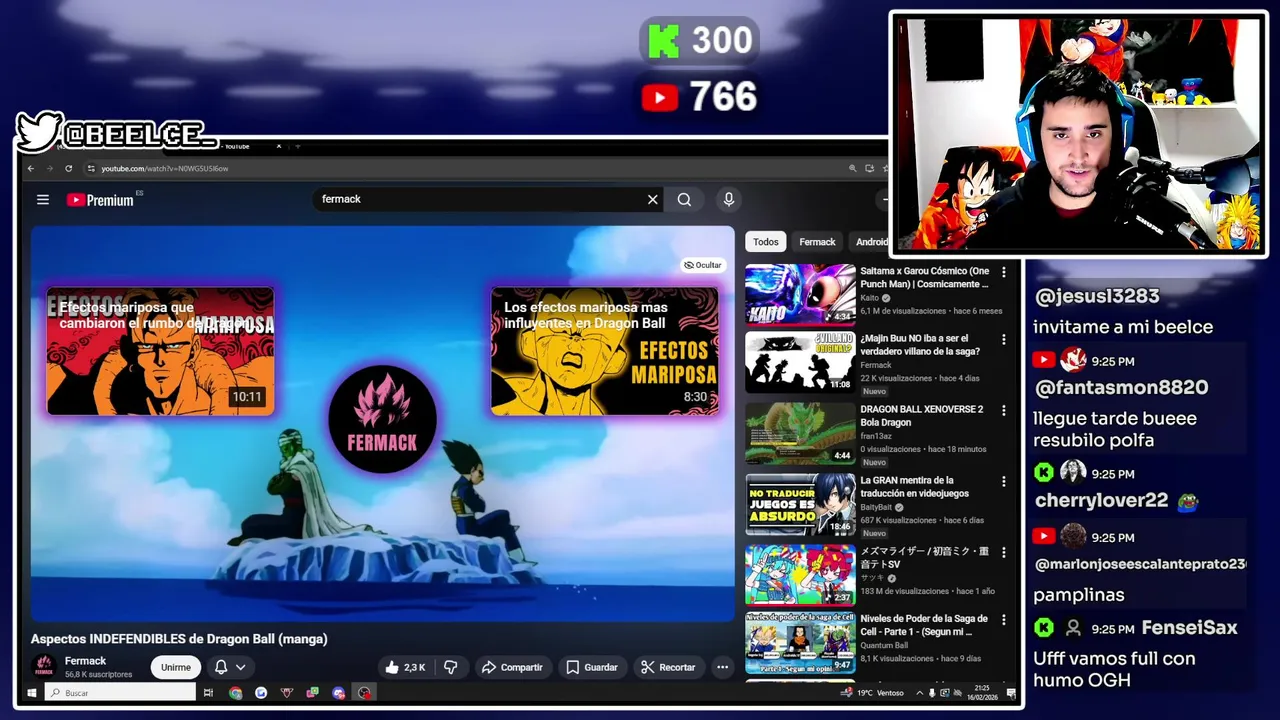Close the YouTube browser tab

click(279, 146)
